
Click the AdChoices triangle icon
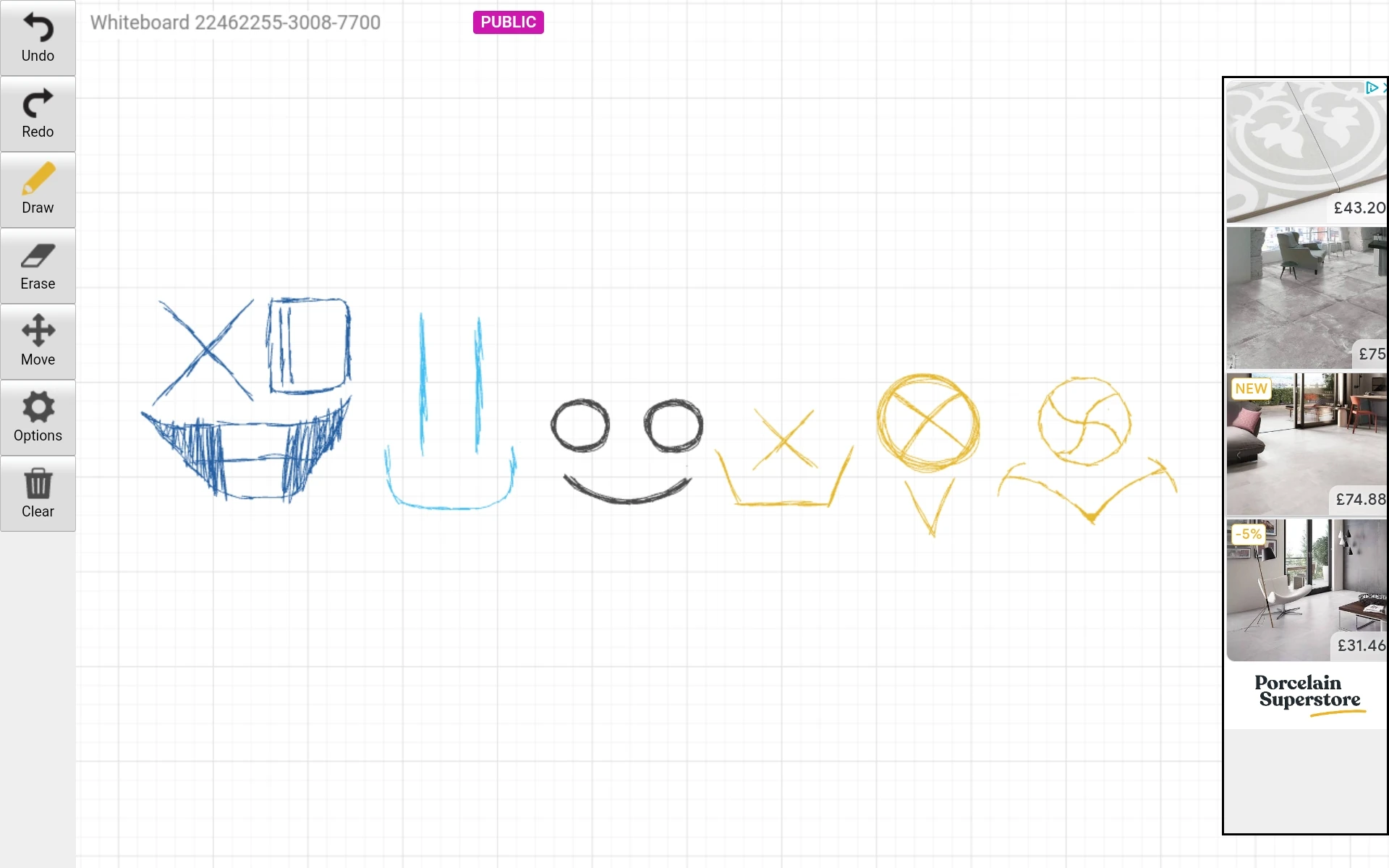coord(1371,88)
